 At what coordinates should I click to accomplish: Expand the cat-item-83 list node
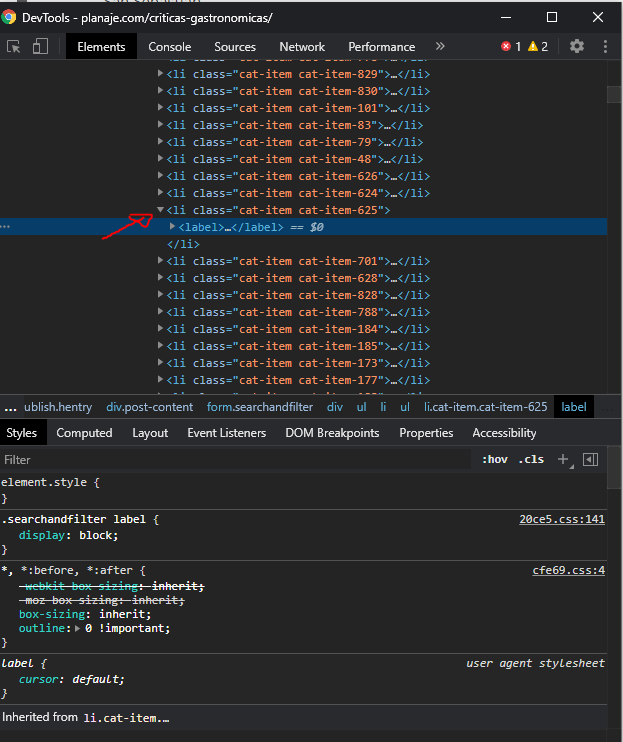pyautogui.click(x=160, y=125)
